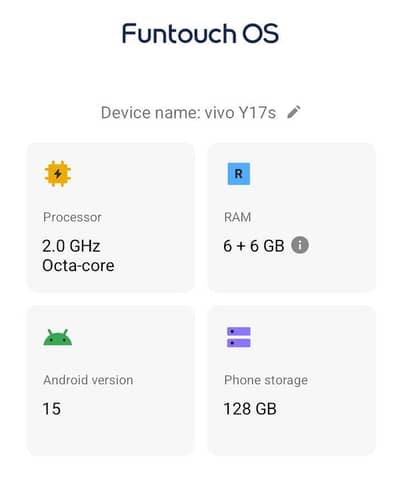Tap the blue RAM 'R' icon
The width and height of the screenshot is (400, 477).
(239, 174)
